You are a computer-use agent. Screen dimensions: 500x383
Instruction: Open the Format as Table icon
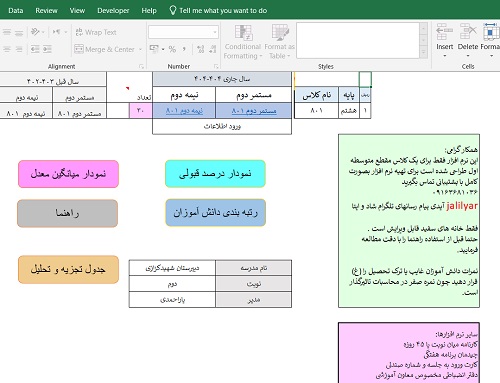280,33
